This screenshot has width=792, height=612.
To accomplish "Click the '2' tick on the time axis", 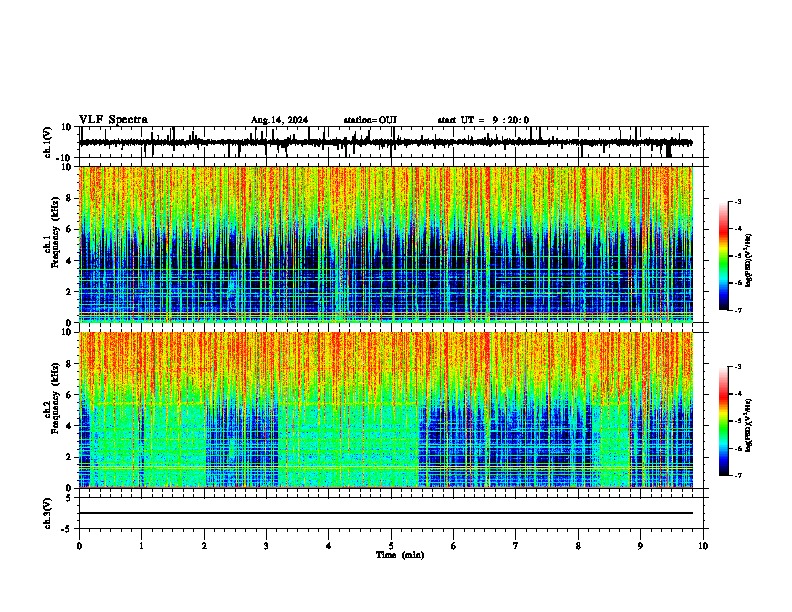I will [x=204, y=546].
